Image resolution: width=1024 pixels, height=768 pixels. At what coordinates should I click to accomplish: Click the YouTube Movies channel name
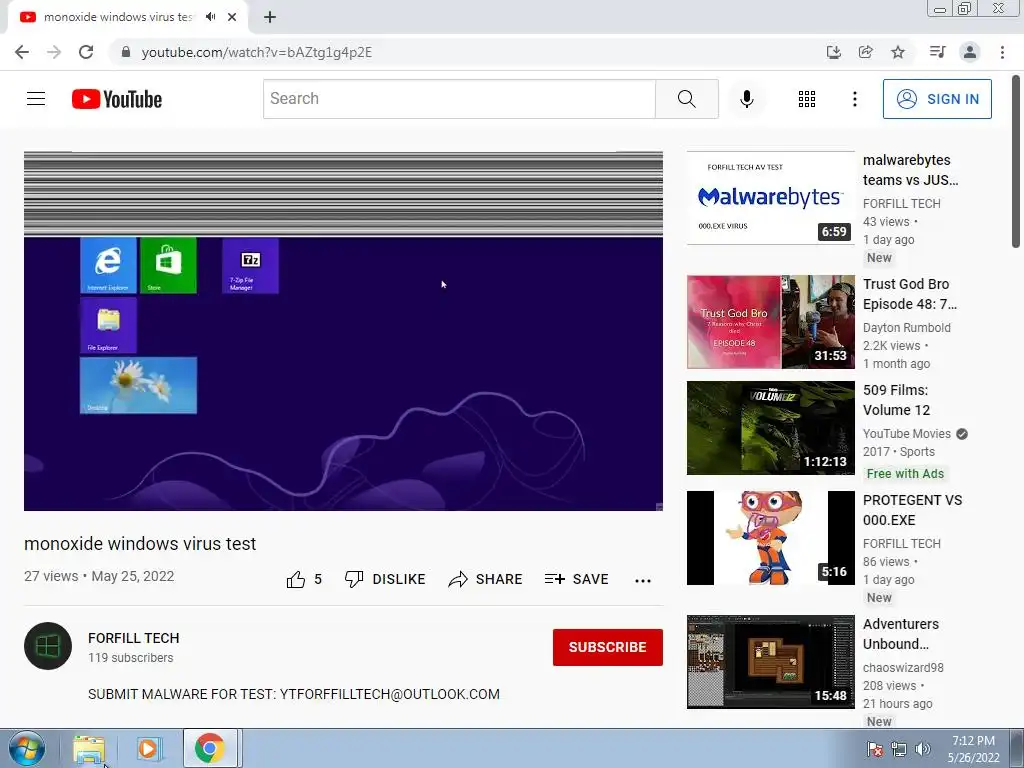(906, 434)
